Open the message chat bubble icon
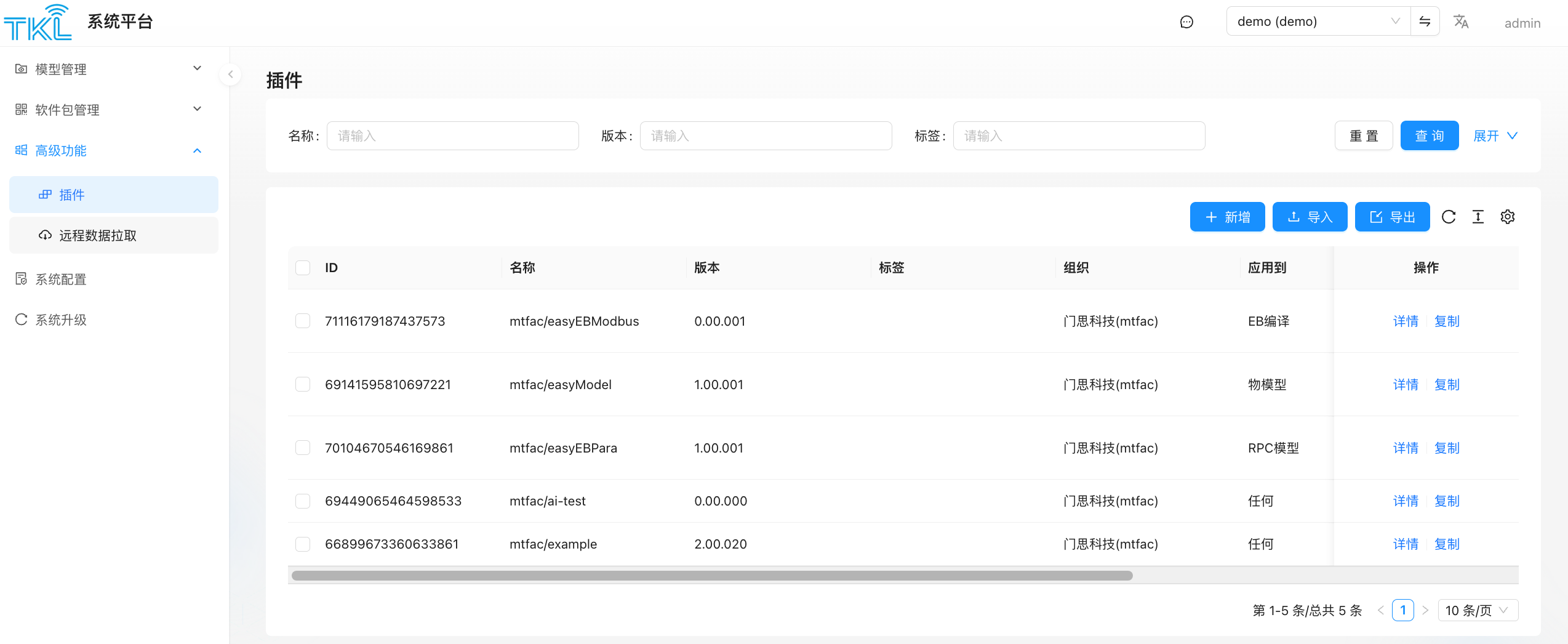The image size is (1568, 644). tap(1186, 22)
